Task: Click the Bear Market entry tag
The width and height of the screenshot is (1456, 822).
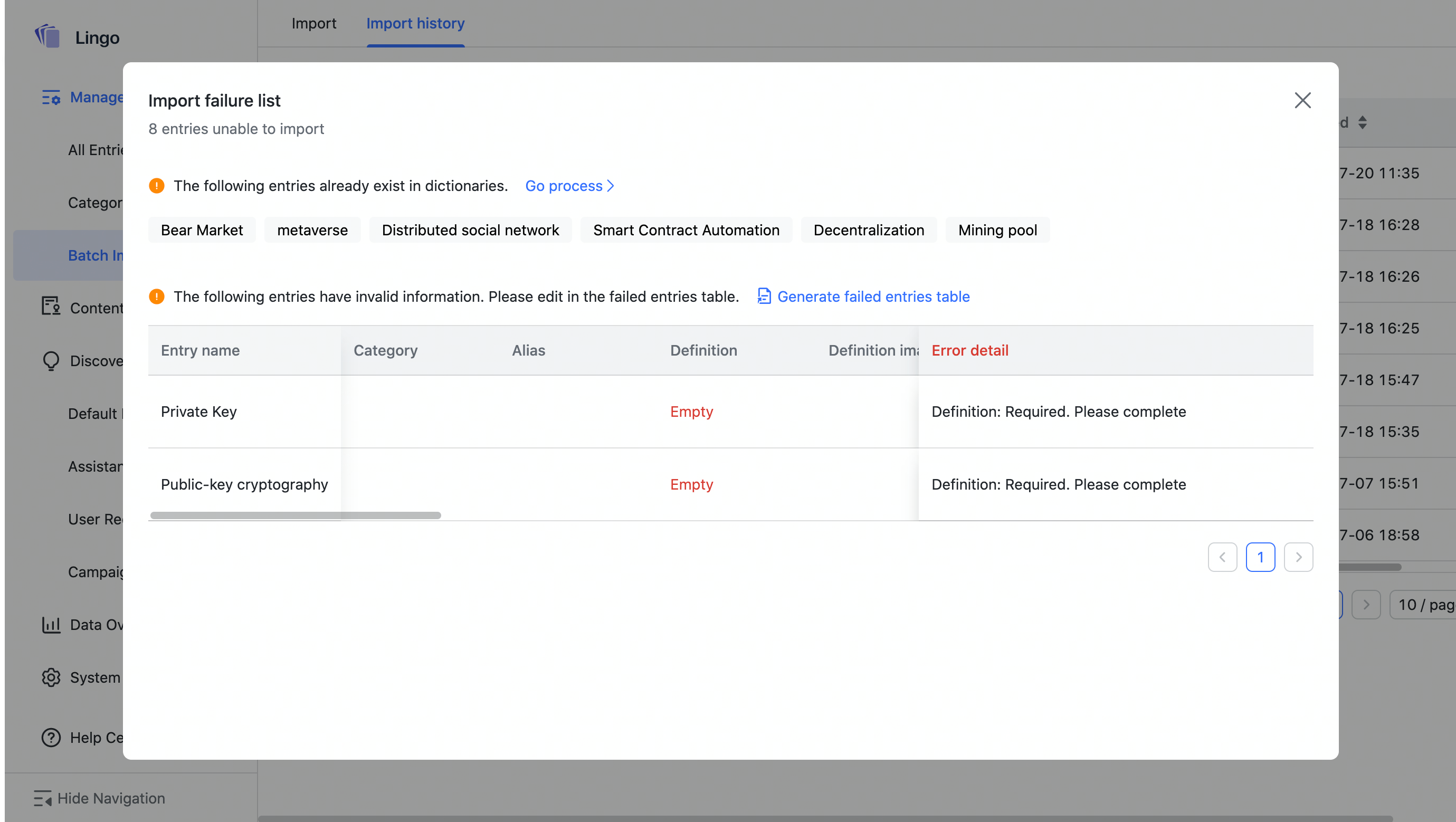Action: [x=202, y=230]
